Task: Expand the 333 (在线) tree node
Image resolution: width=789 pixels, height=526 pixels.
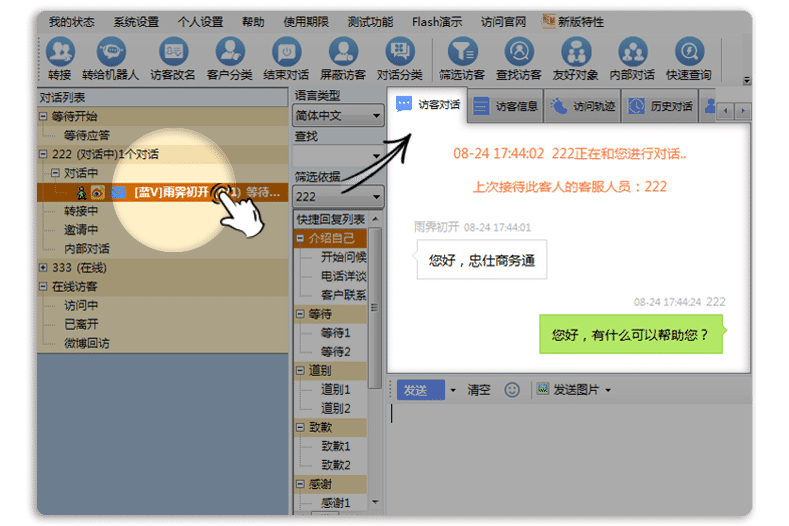Action: click(x=43, y=268)
